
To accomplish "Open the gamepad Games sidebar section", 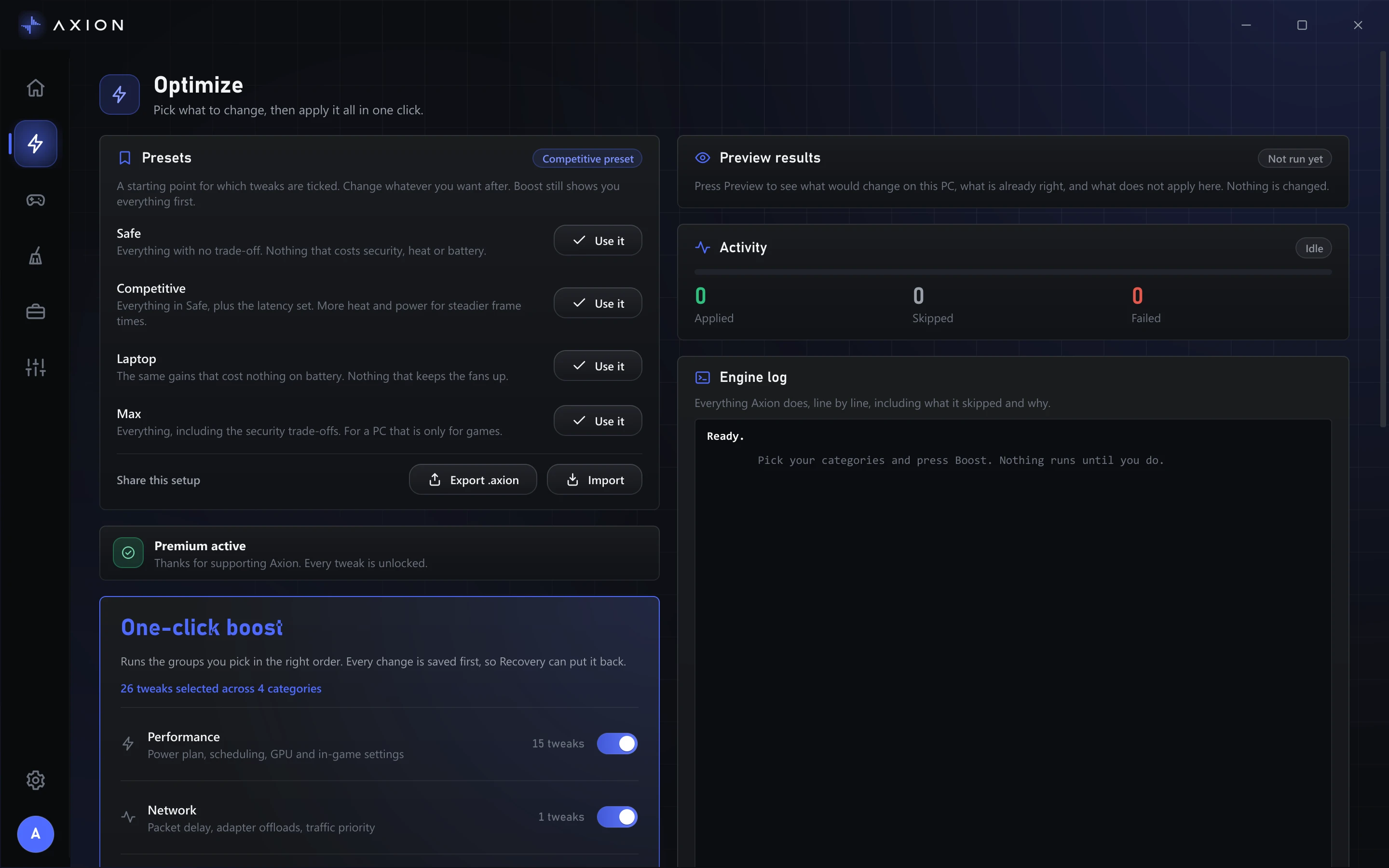I will click(x=36, y=200).
